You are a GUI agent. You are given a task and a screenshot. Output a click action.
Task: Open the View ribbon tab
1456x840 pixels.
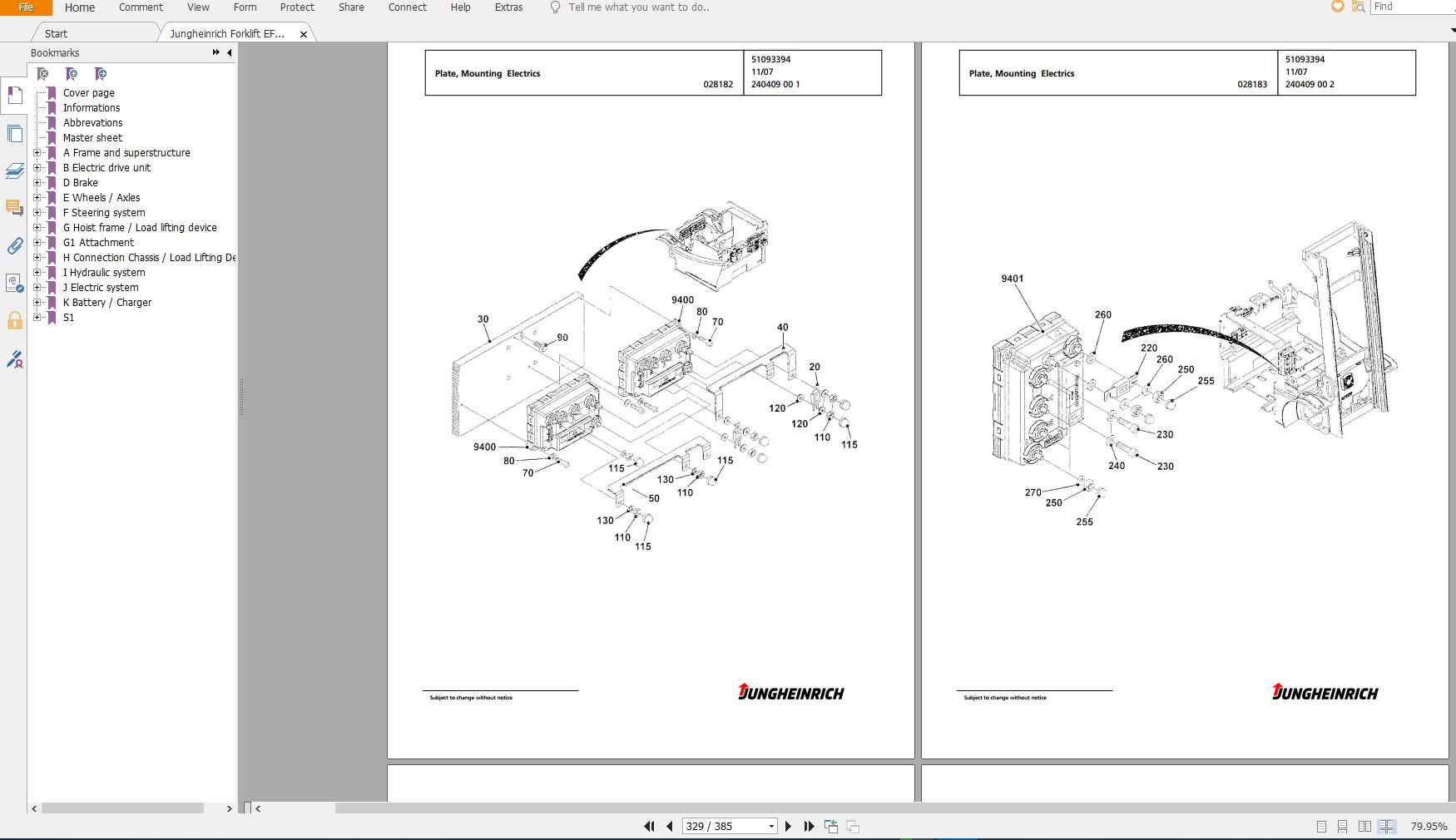[198, 7]
